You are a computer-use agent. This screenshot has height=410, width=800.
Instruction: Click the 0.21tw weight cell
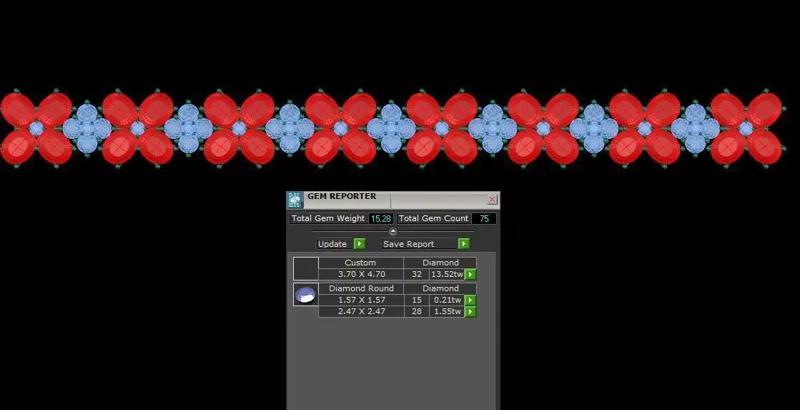447,300
